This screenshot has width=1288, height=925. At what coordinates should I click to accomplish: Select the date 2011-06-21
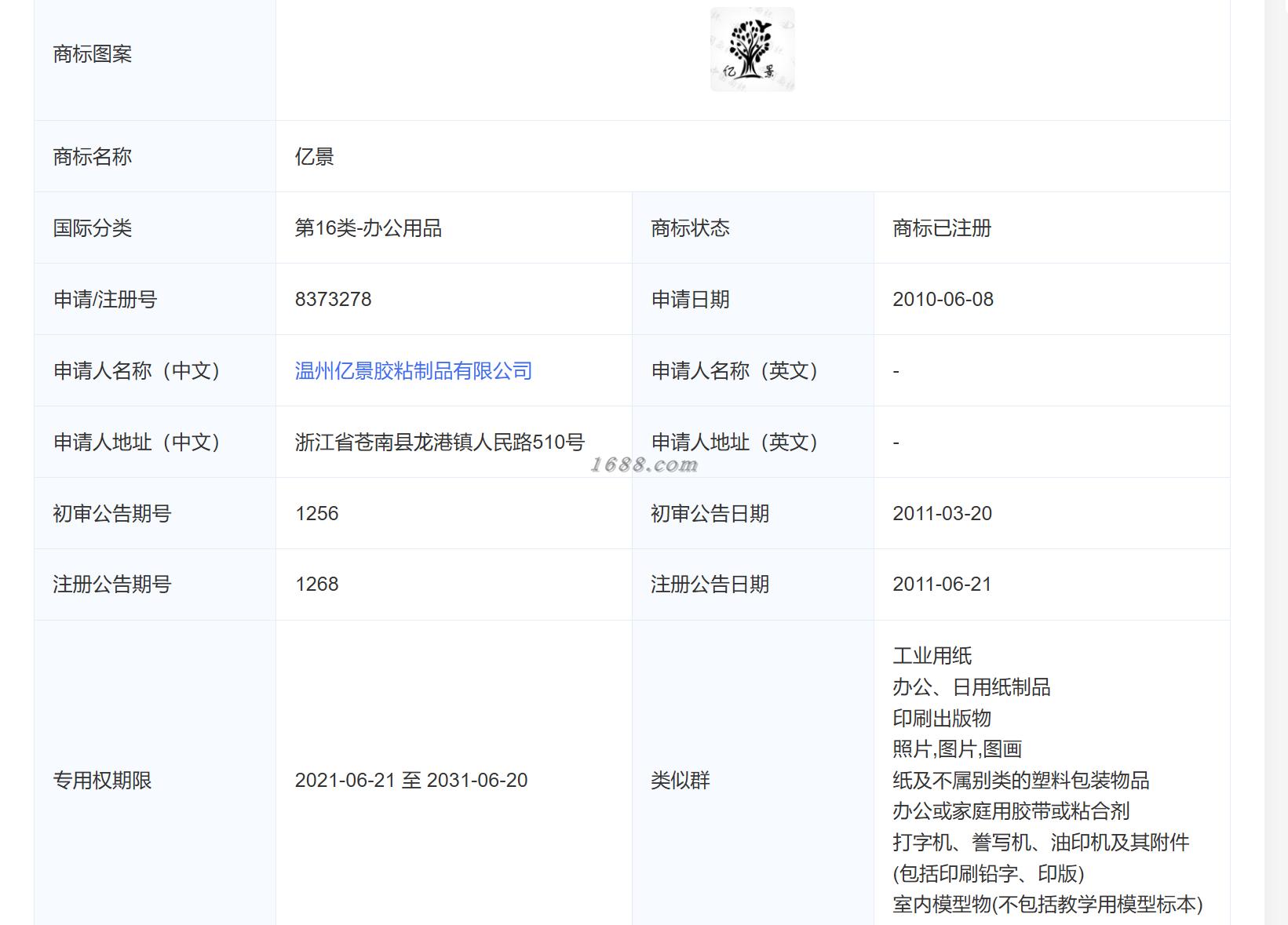point(942,584)
